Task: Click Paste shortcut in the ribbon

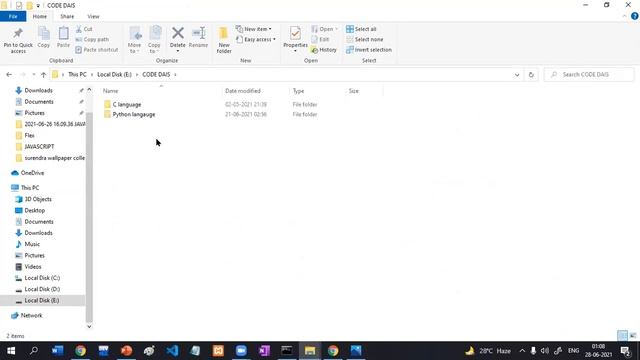Action: pos(97,50)
